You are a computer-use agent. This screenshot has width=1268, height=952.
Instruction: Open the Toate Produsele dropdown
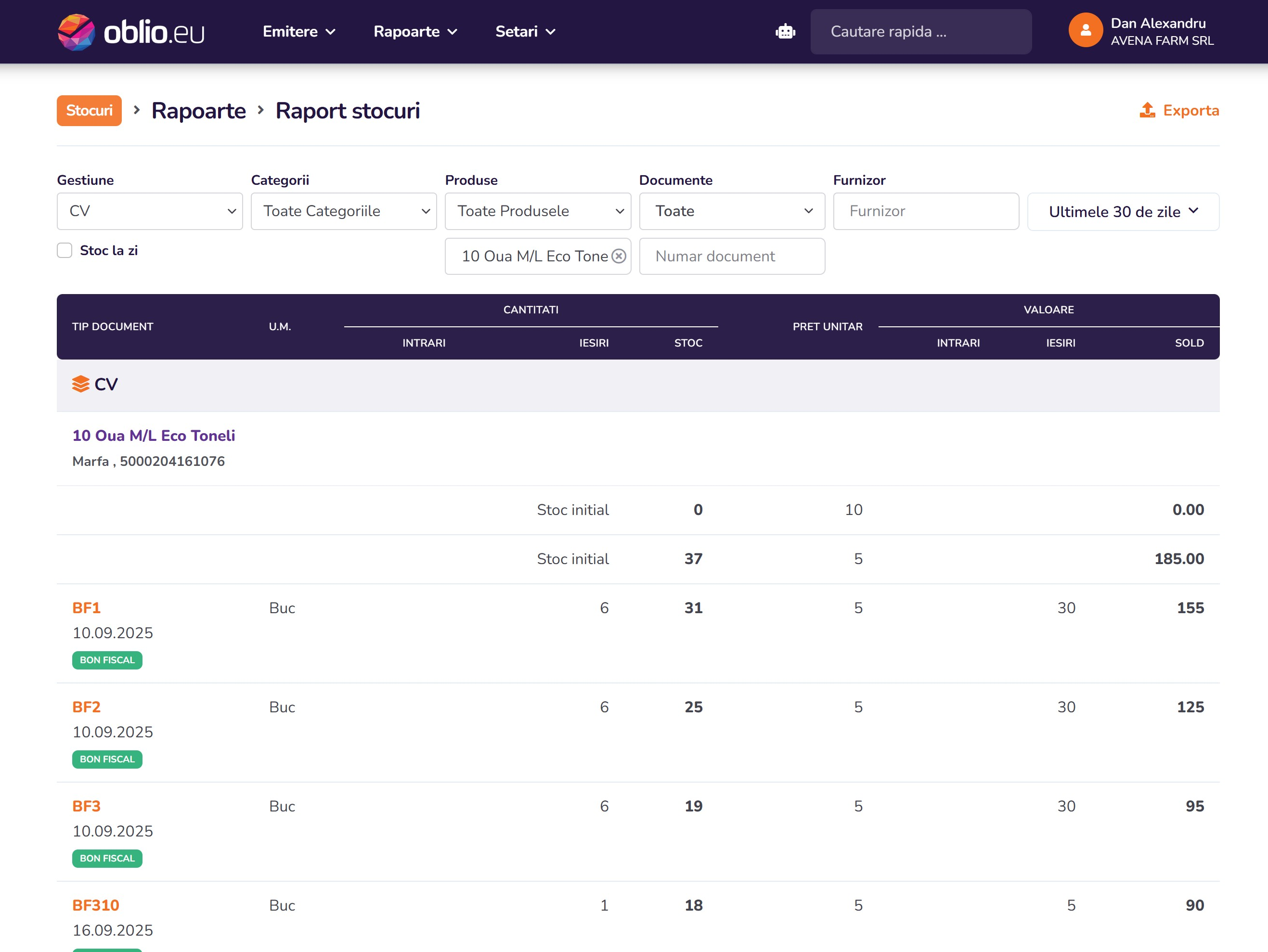[x=537, y=211]
